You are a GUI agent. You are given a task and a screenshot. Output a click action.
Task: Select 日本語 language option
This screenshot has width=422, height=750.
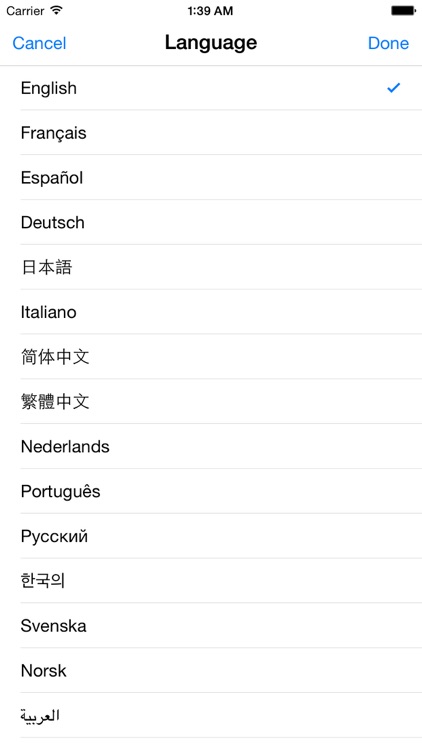(x=211, y=267)
